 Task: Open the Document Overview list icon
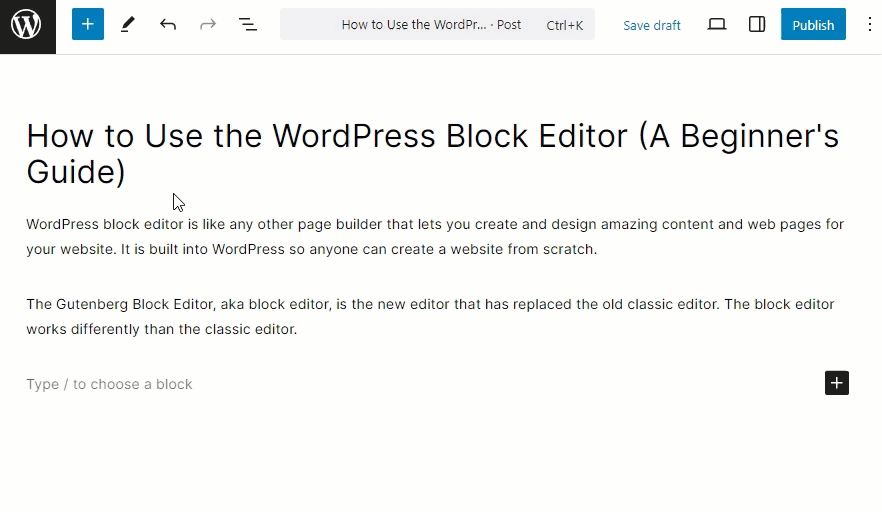248,24
